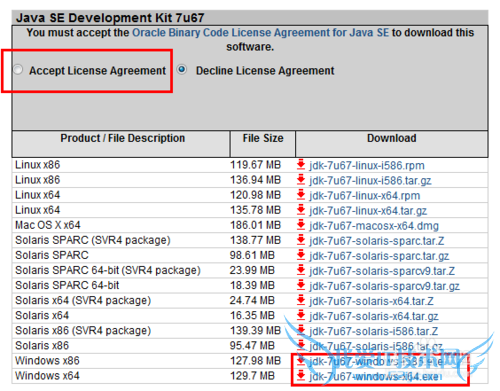The height and width of the screenshot is (391, 500).
Task: Click the Mac OS X x64 row label
Action: click(x=48, y=225)
